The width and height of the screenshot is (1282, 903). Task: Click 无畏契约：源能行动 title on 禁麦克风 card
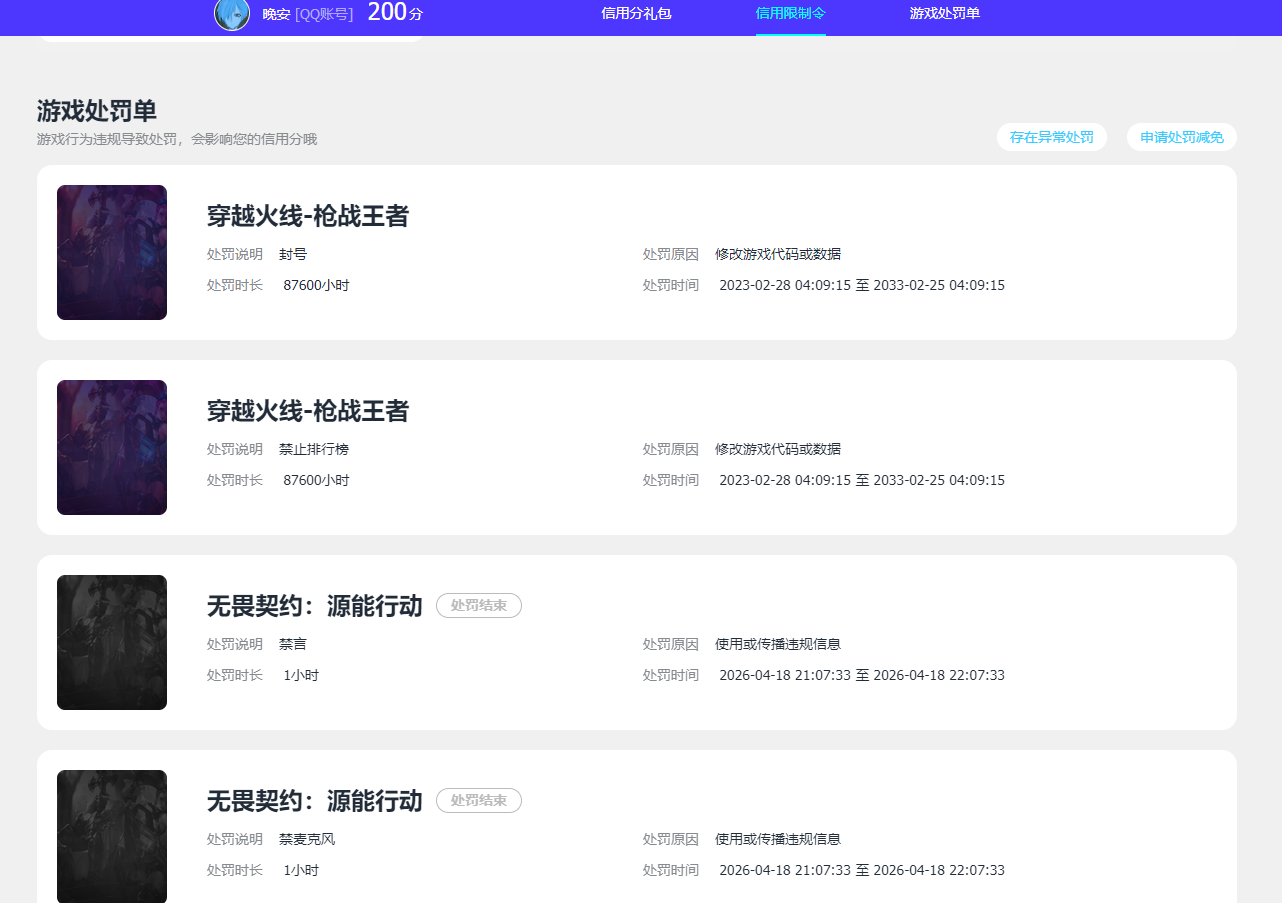pos(315,801)
